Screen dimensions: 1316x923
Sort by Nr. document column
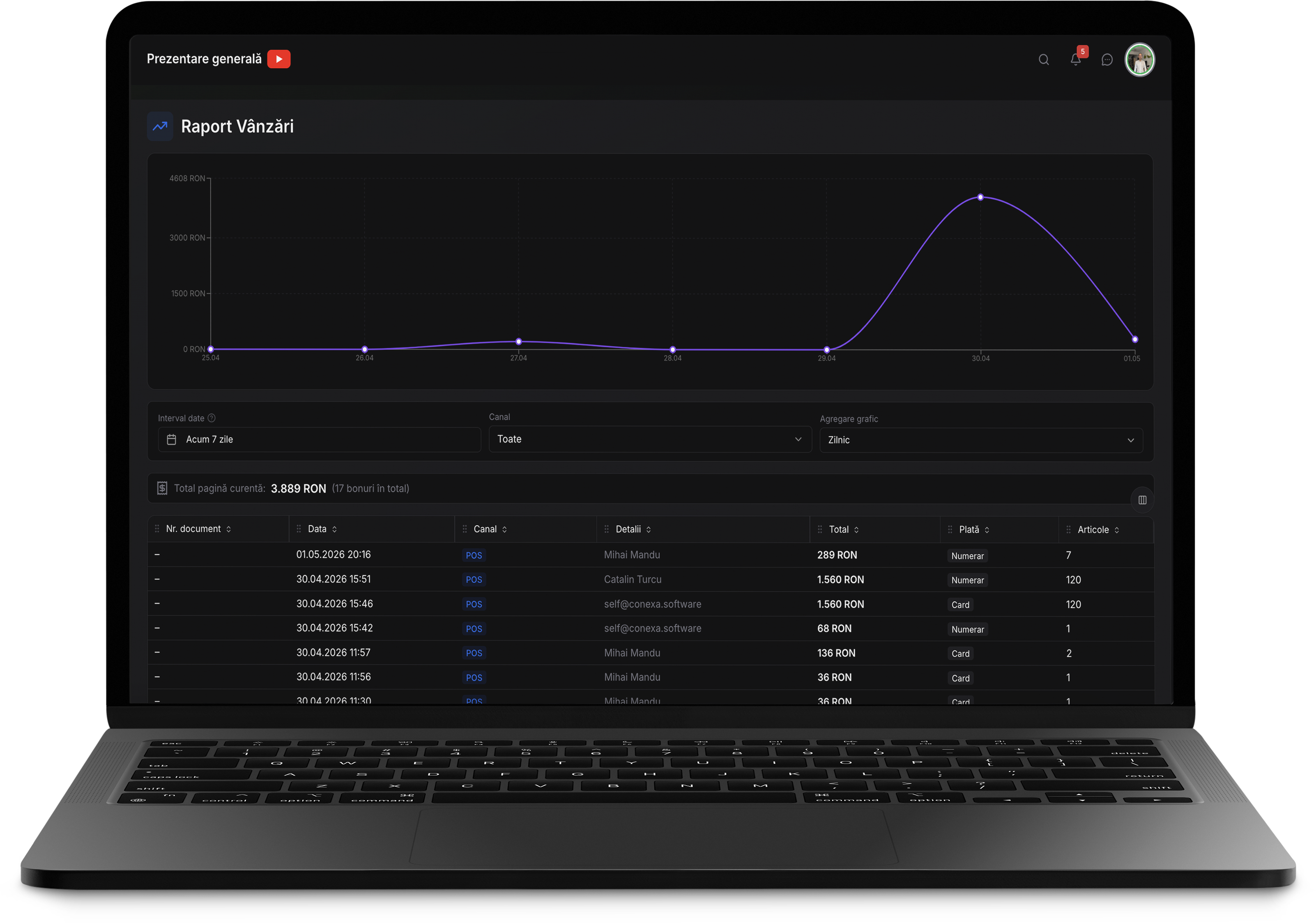229,529
